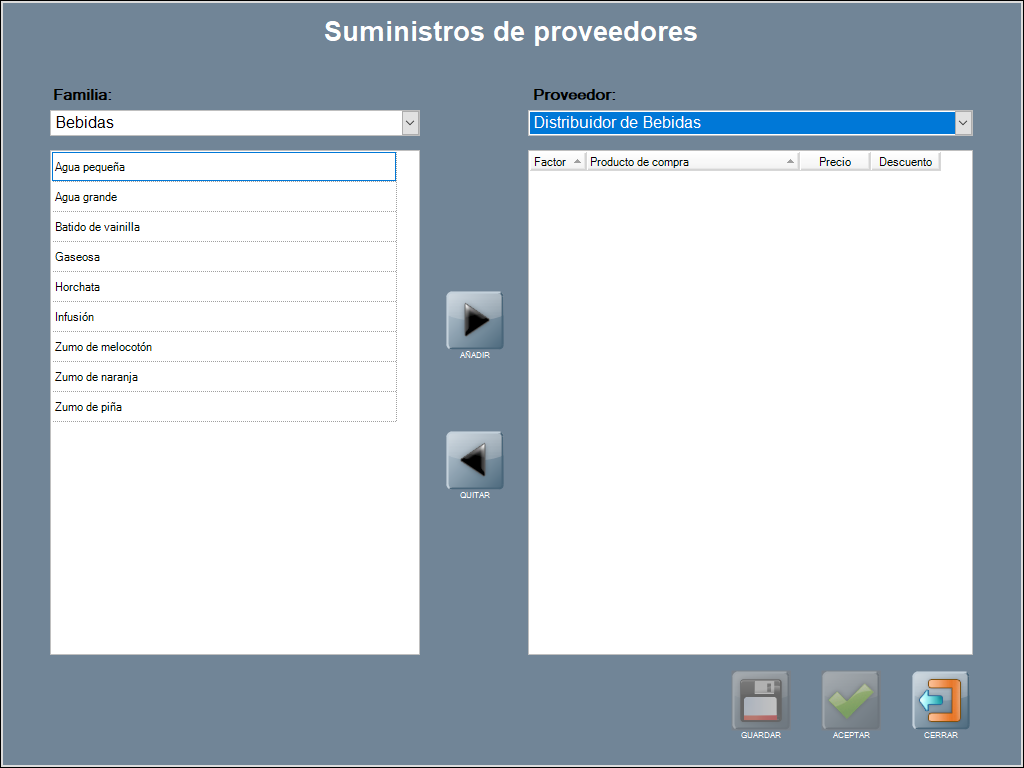Click the Cerrar exit icon
The width and height of the screenshot is (1024, 768).
pyautogui.click(x=940, y=700)
